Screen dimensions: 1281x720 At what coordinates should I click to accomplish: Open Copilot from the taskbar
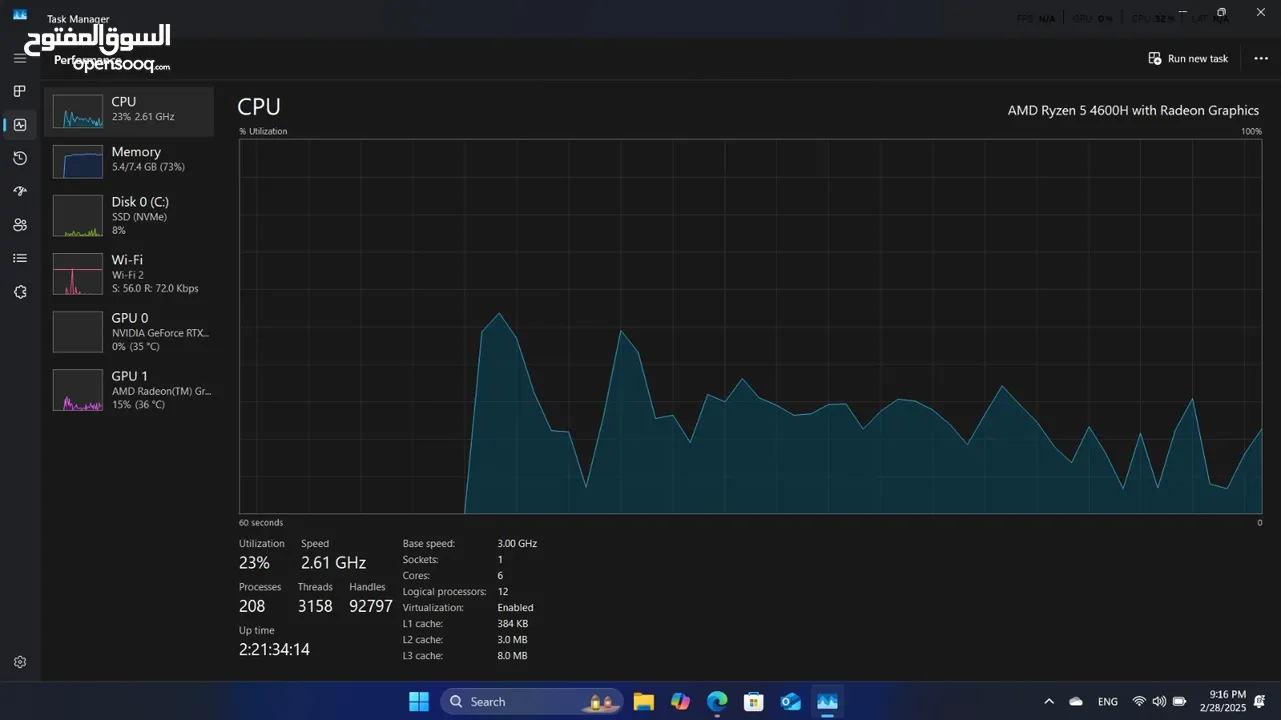680,701
